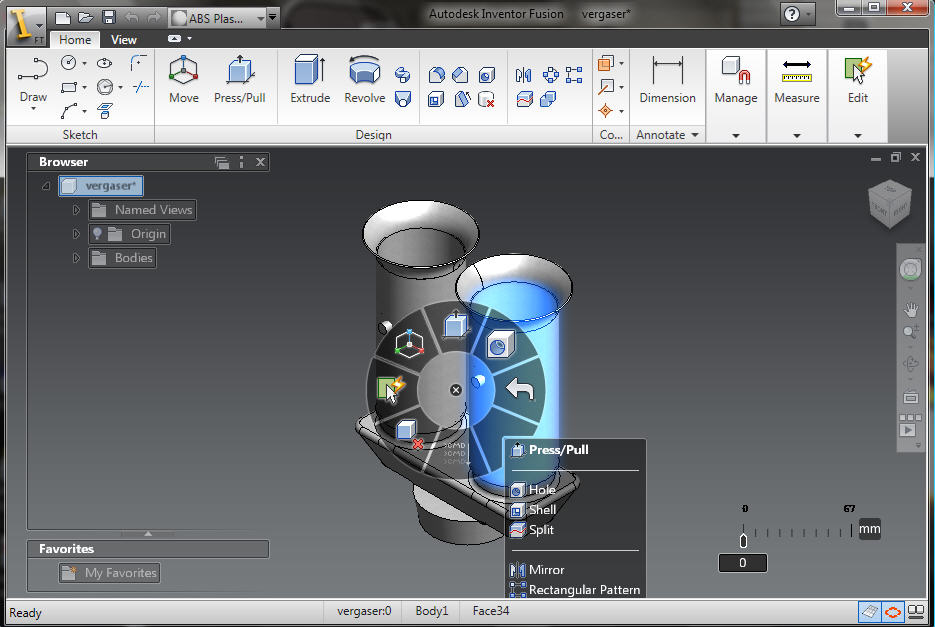This screenshot has height=627, width=935.
Task: Select the circle sketch tool
Action: [x=69, y=63]
